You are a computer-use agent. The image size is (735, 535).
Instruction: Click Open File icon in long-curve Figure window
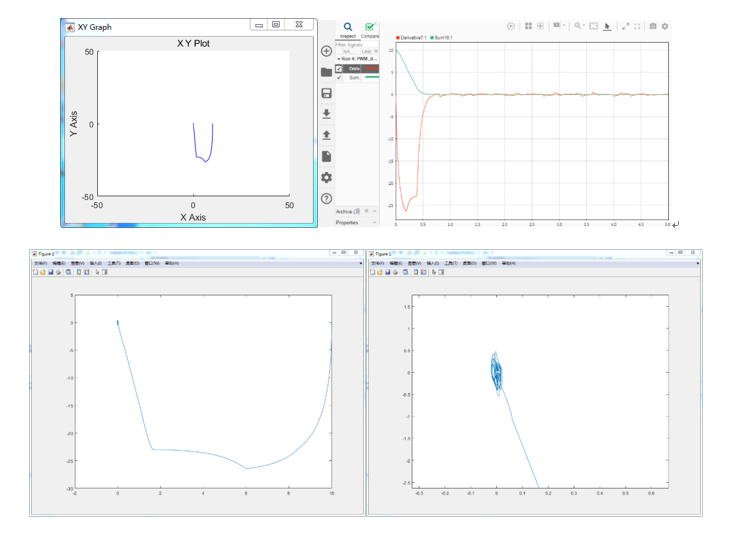[x=43, y=272]
